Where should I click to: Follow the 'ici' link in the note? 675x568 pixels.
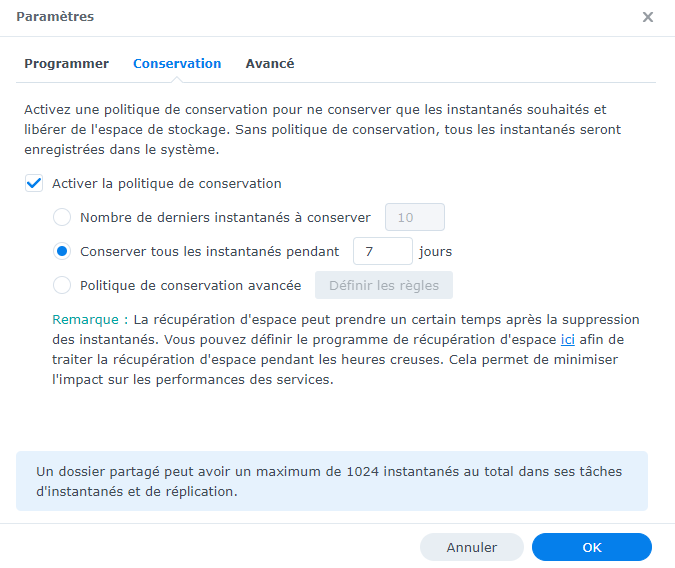(x=567, y=339)
